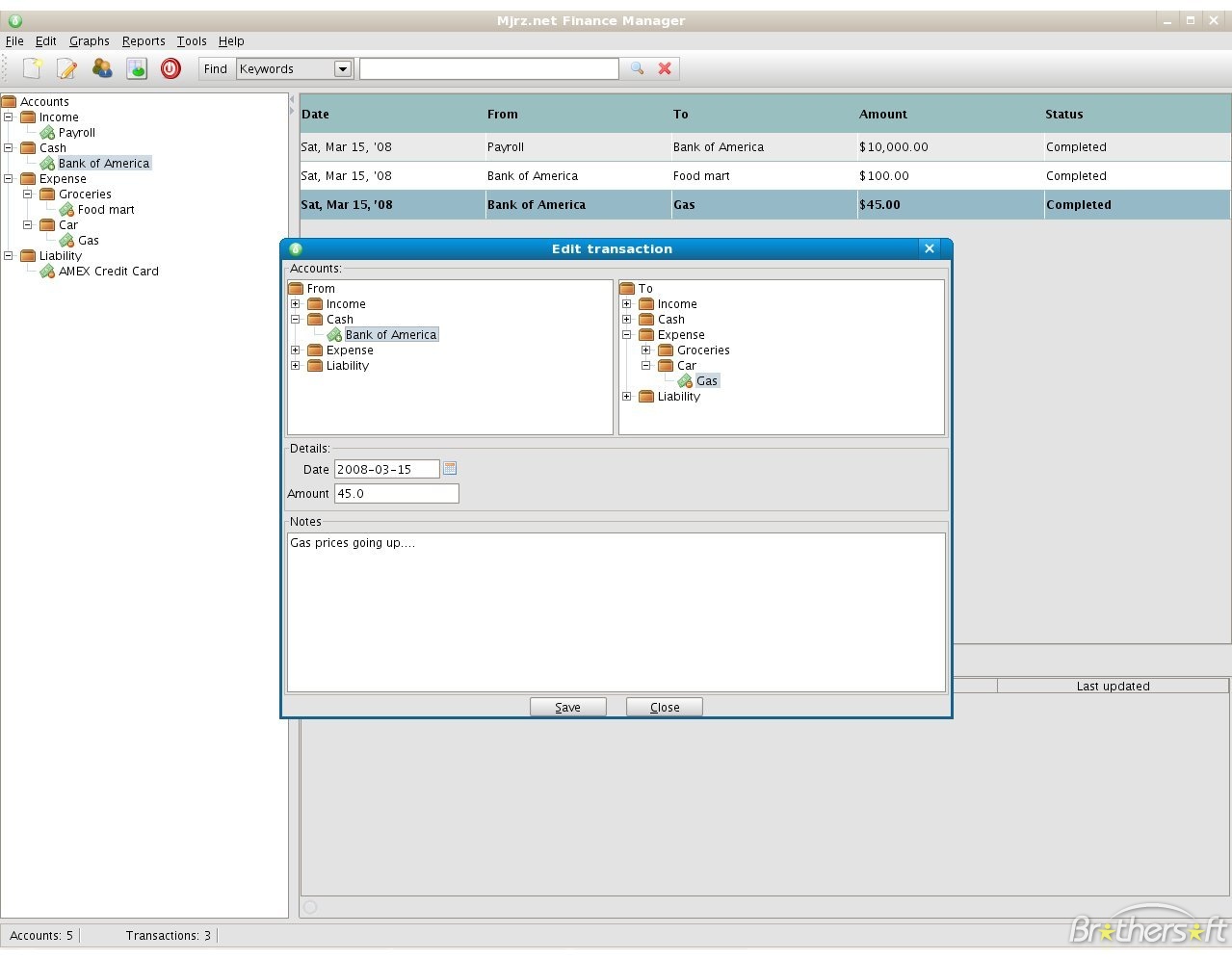
Task: Collapse Car in the To tree
Action: coord(646,365)
